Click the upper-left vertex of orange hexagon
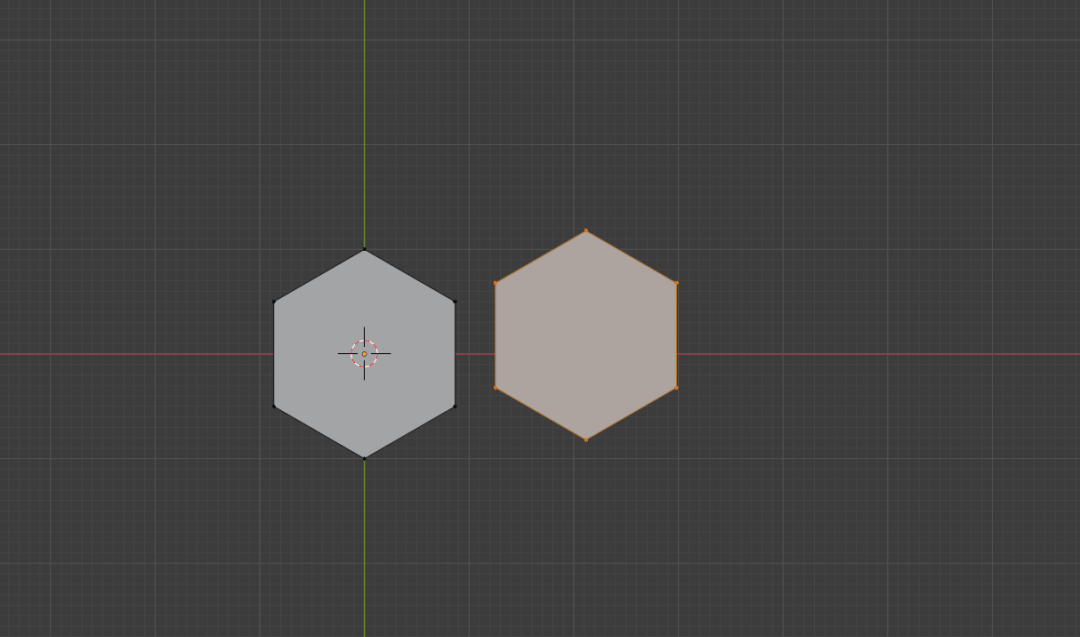The image size is (1080, 637). coord(496,283)
